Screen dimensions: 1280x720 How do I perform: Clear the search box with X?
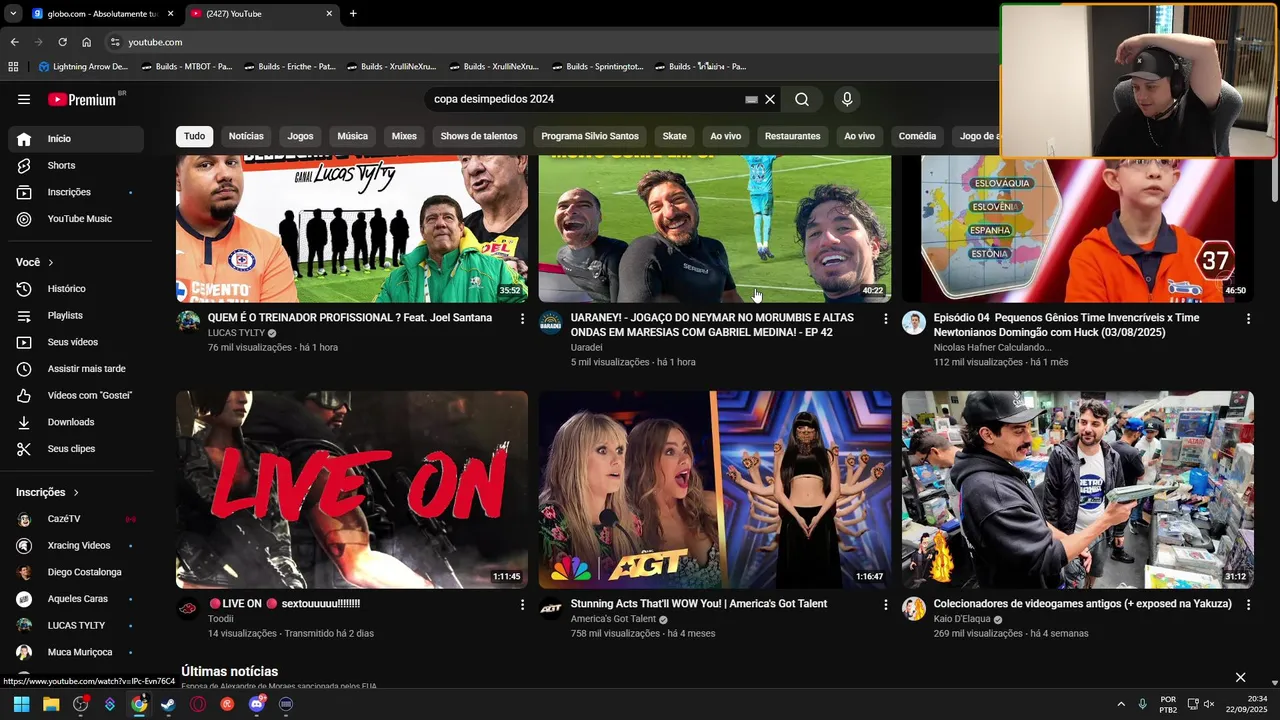[x=770, y=99]
